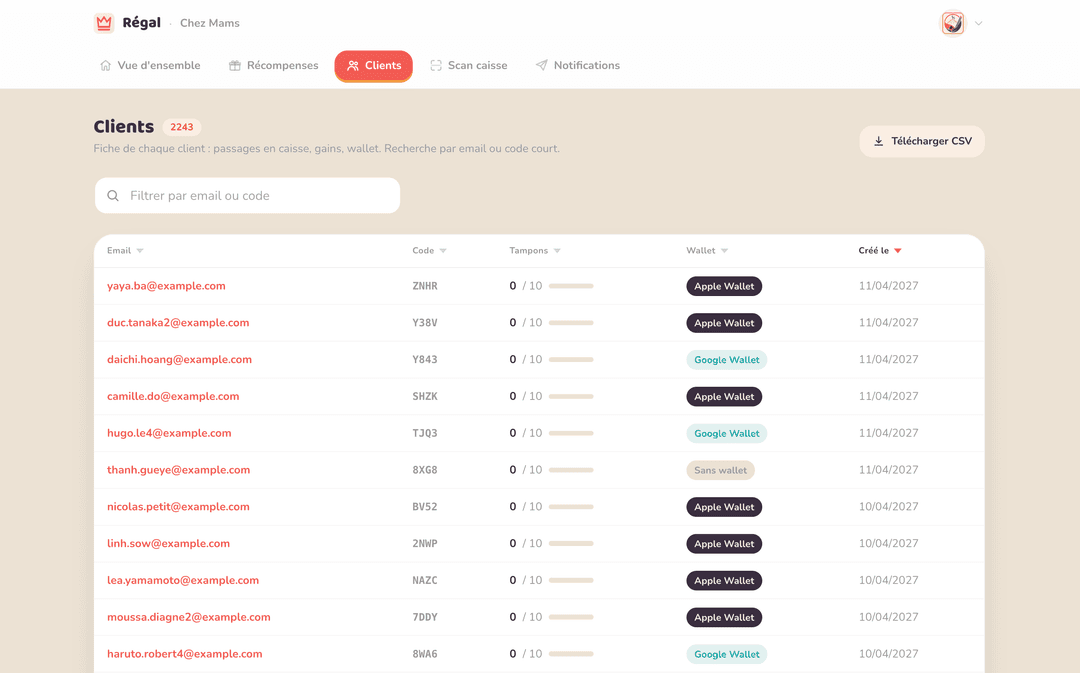Open client lea.yamamoto@example.com
1080x673 pixels.
pos(183,581)
